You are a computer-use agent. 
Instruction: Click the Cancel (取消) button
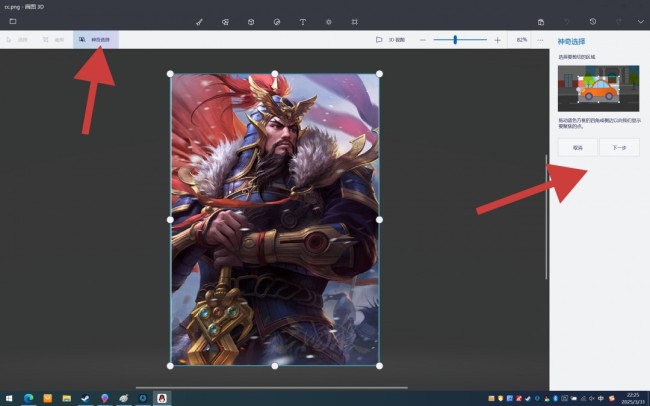pyautogui.click(x=577, y=148)
